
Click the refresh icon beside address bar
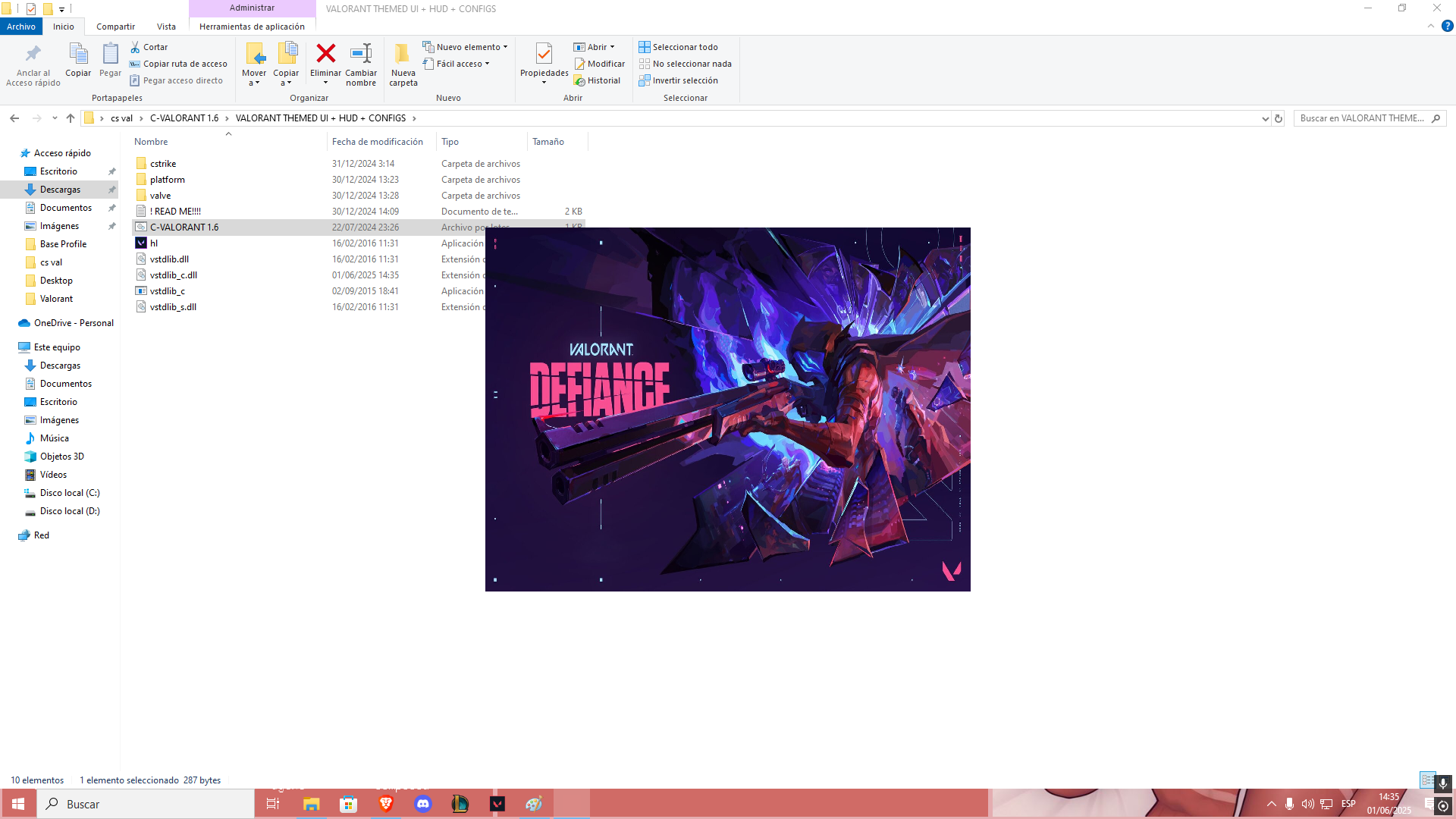point(1279,118)
